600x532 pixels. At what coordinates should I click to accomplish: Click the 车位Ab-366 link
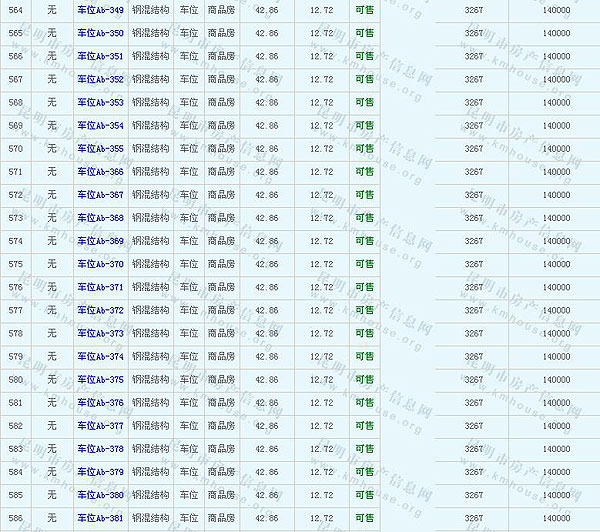(100, 172)
